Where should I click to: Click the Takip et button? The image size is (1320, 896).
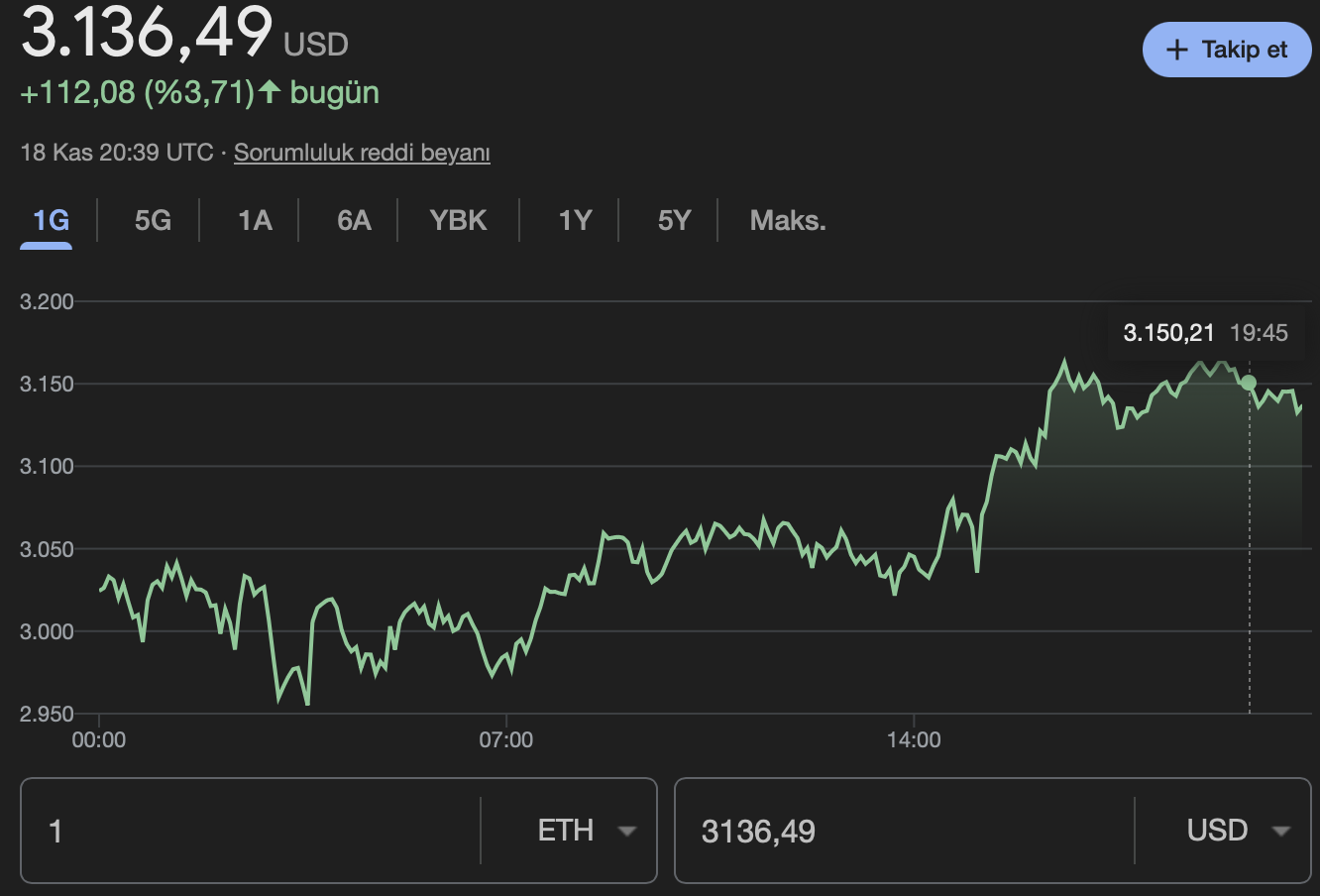coord(1226,50)
